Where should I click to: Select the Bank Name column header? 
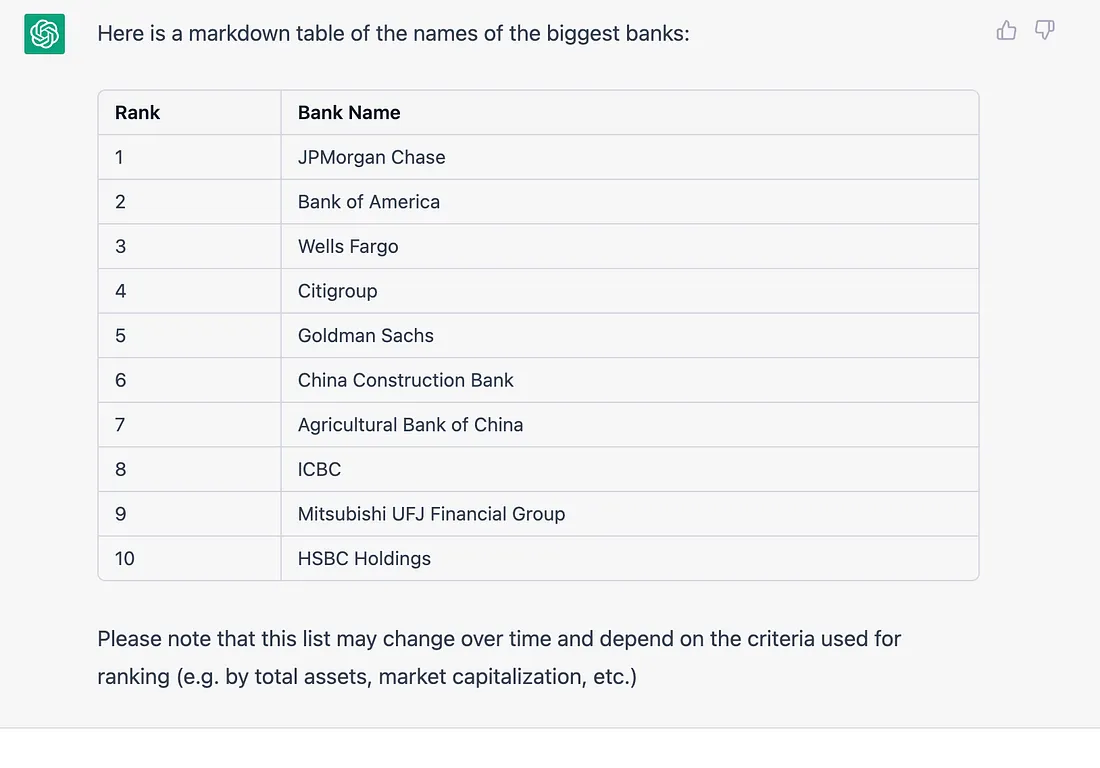629,112
